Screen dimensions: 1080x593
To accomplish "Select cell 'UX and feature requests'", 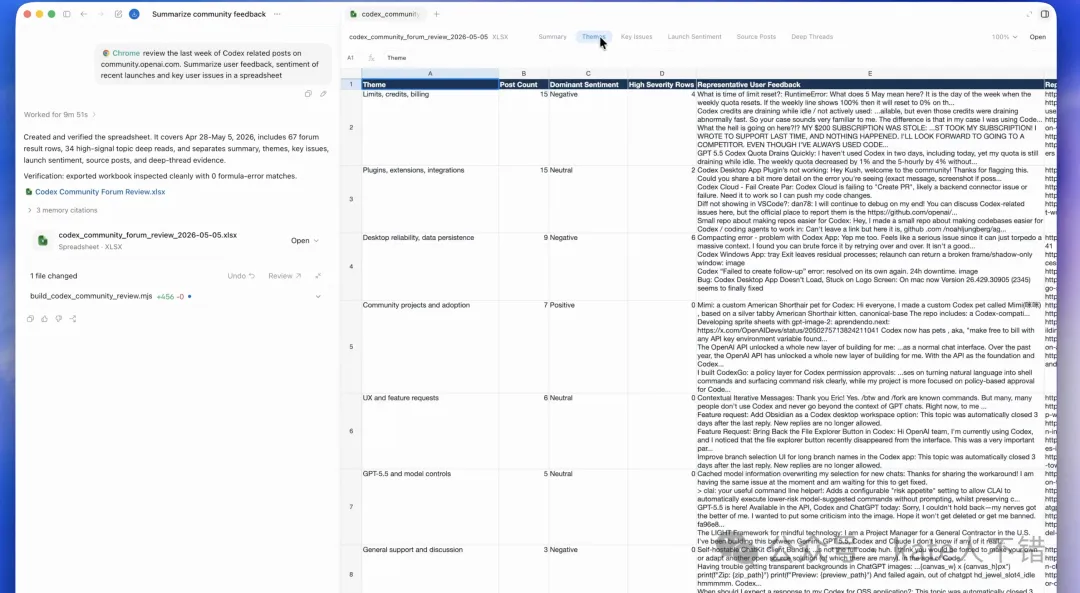I will click(x=430, y=431).
